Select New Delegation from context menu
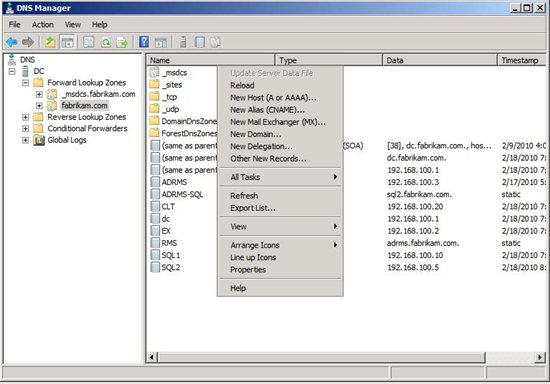Image resolution: width=550 pixels, height=384 pixels. tap(280, 146)
